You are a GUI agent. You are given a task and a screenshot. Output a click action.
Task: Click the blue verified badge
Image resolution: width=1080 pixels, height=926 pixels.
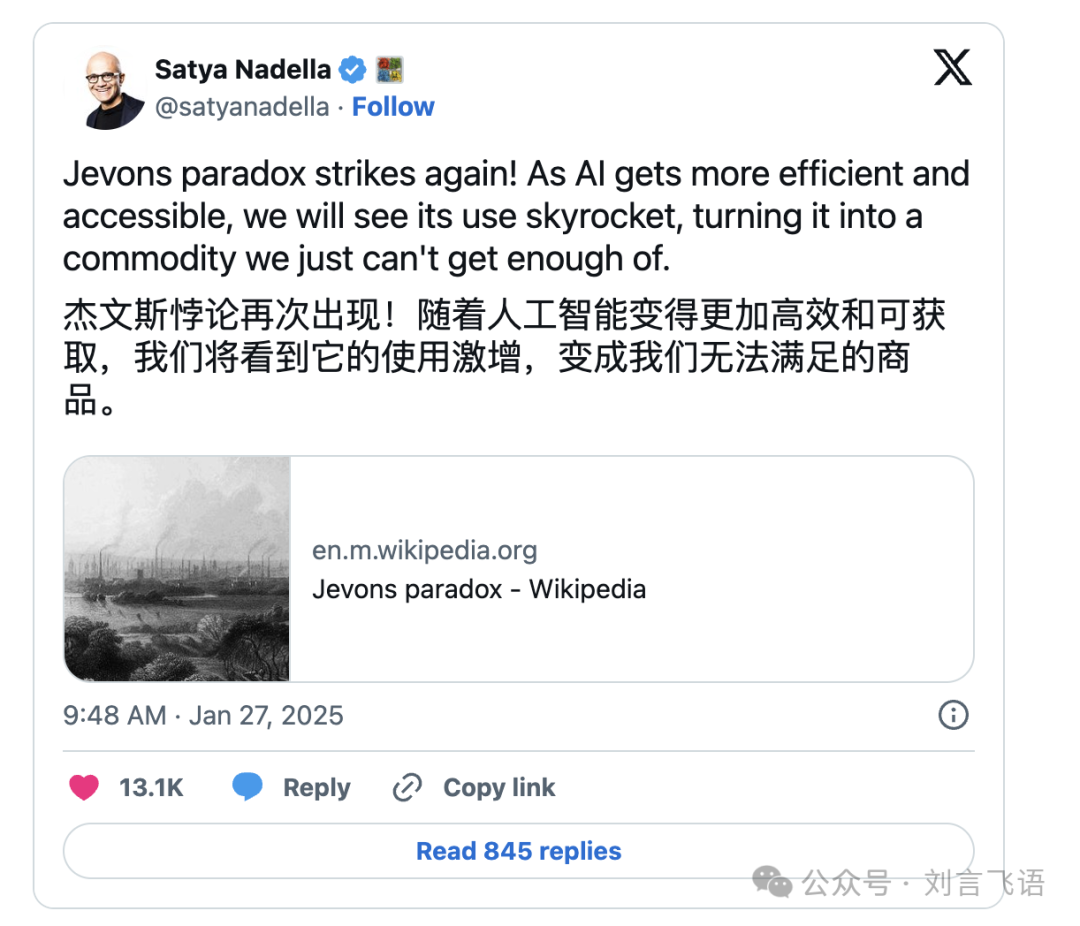point(353,70)
